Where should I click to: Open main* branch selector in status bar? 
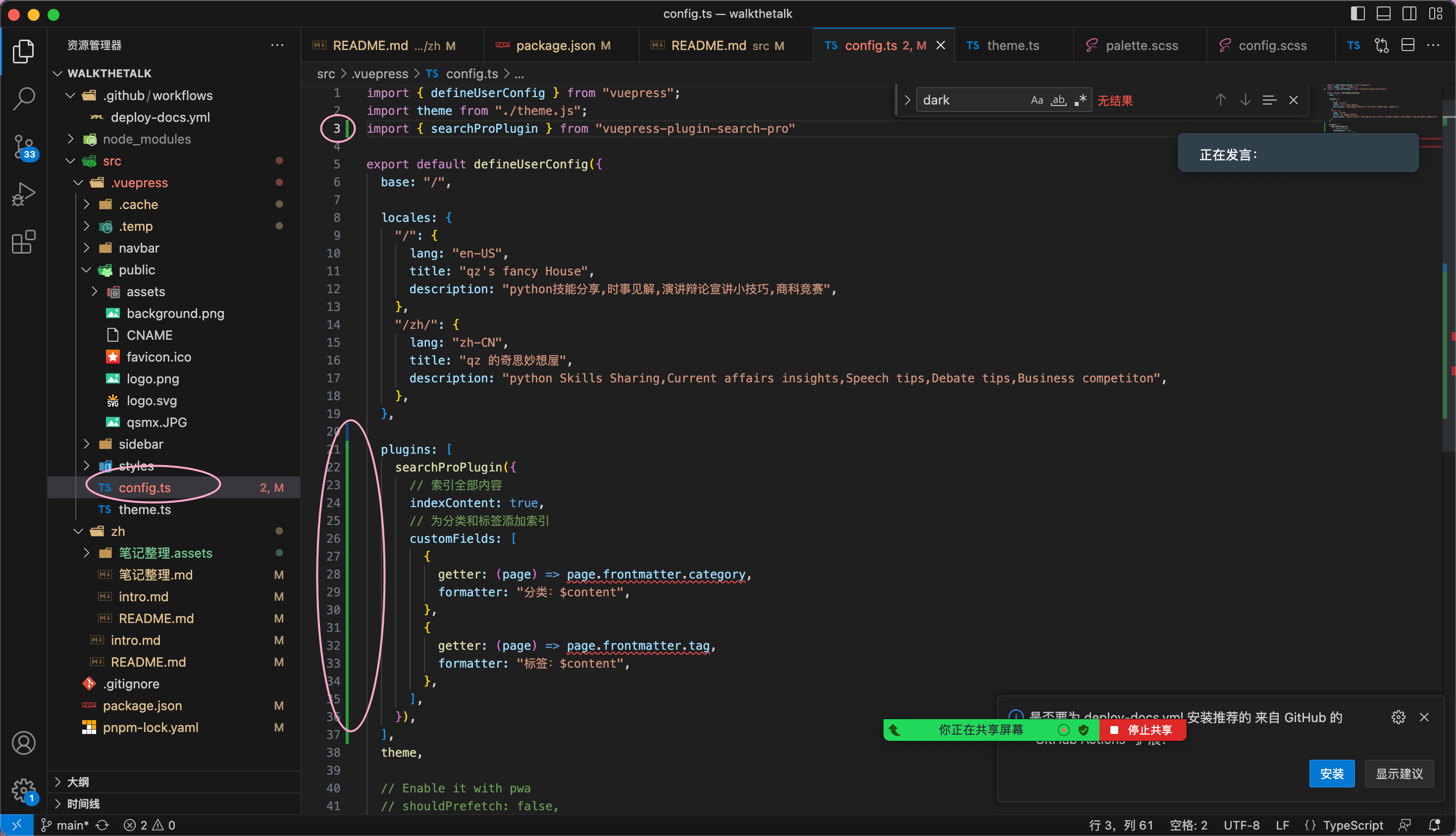pos(64,825)
